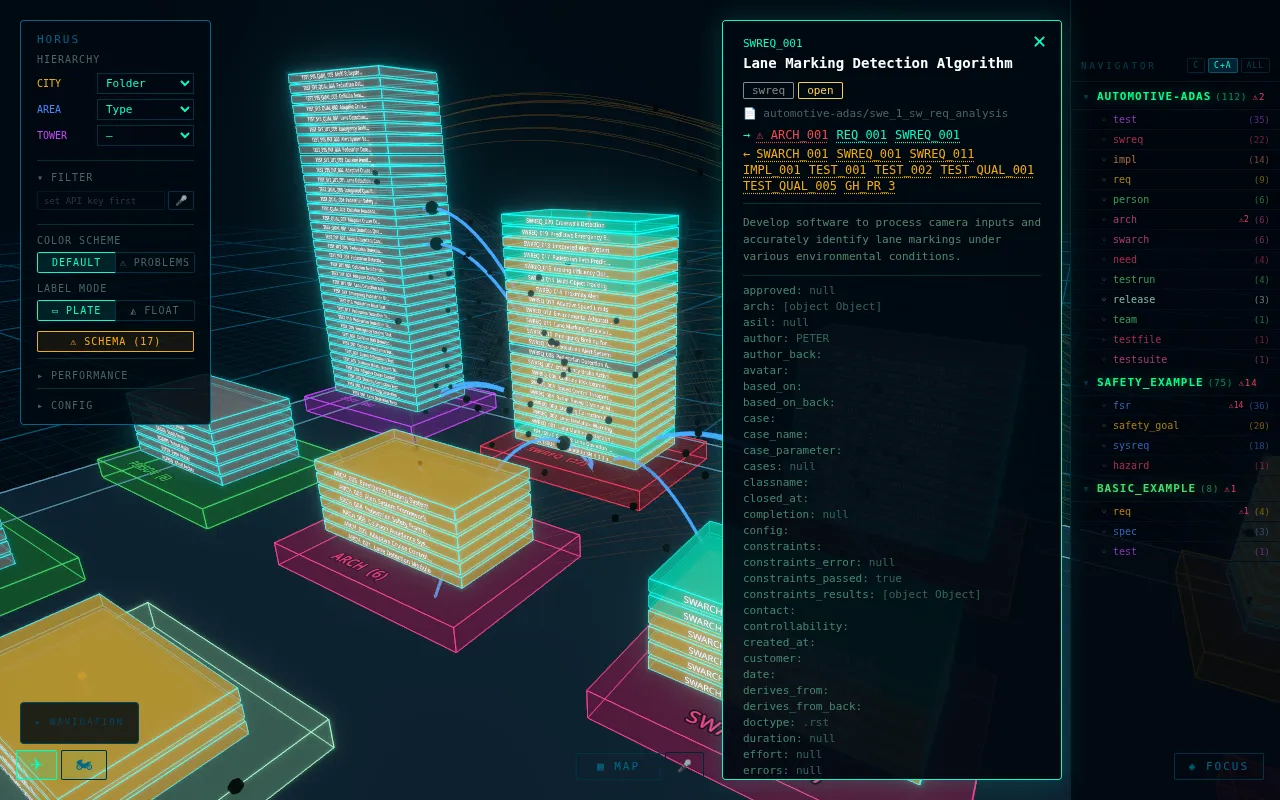Click the MAP button
Screen dimensions: 1280x800
[618, 766]
